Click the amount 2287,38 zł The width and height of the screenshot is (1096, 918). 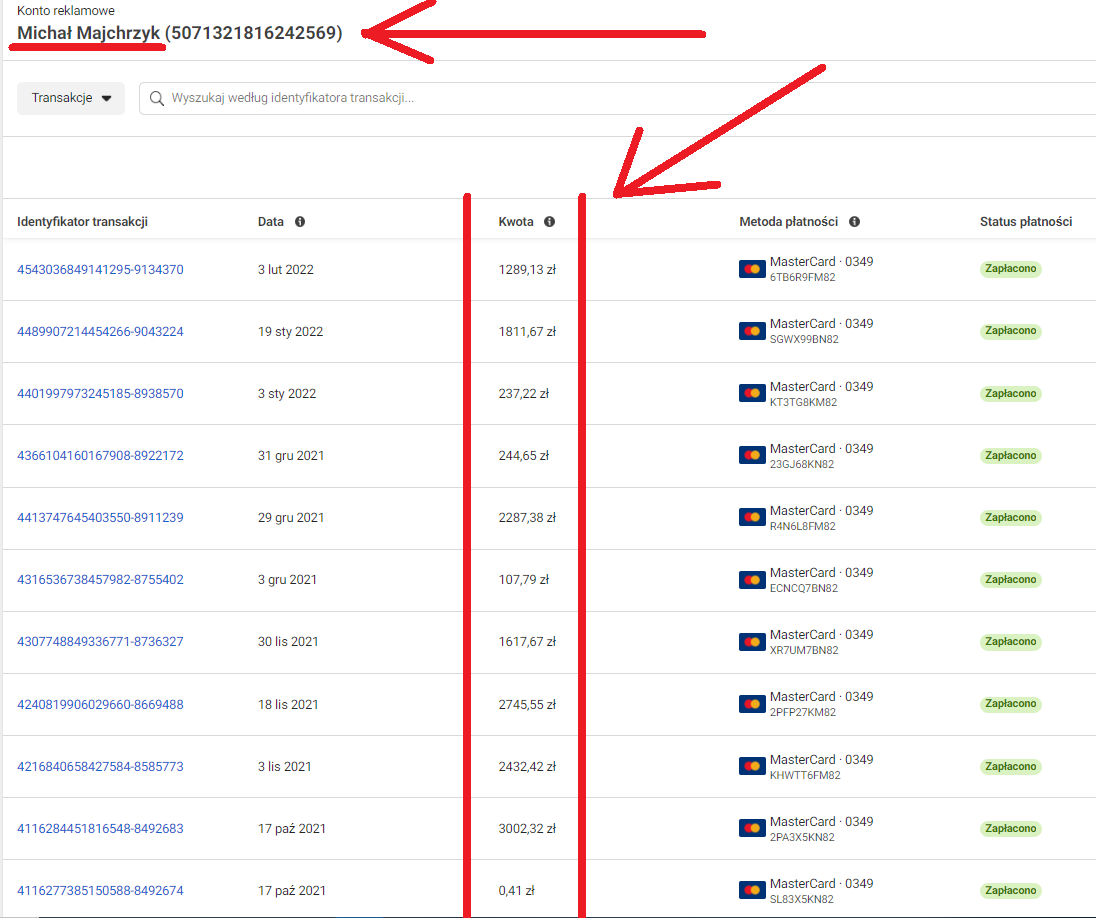527,517
